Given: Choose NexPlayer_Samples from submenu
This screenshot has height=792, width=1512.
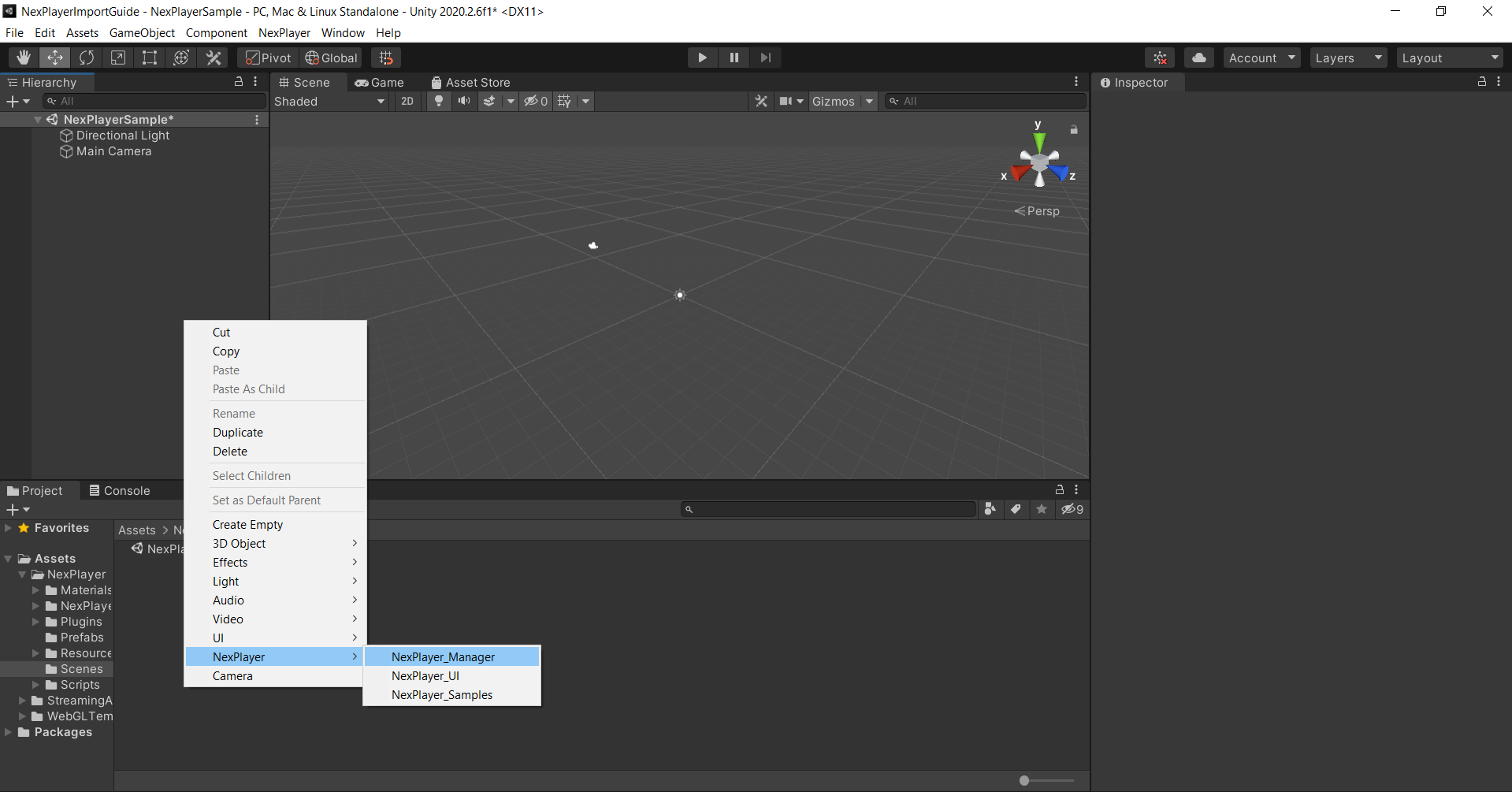Looking at the screenshot, I should click(x=452, y=695).
